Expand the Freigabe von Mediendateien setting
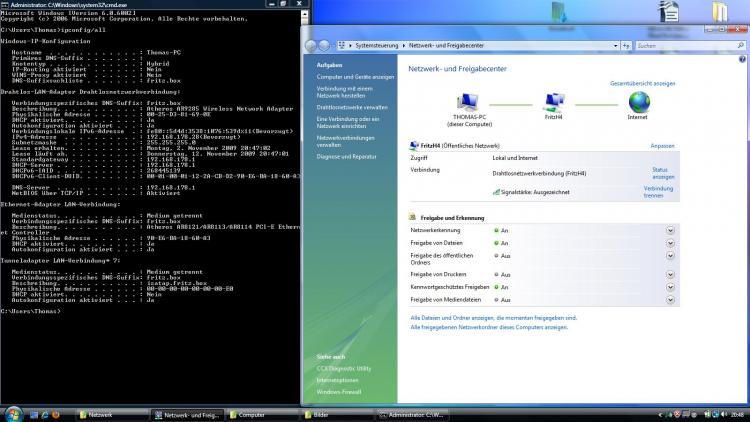This screenshot has height=422, width=750. pos(670,300)
